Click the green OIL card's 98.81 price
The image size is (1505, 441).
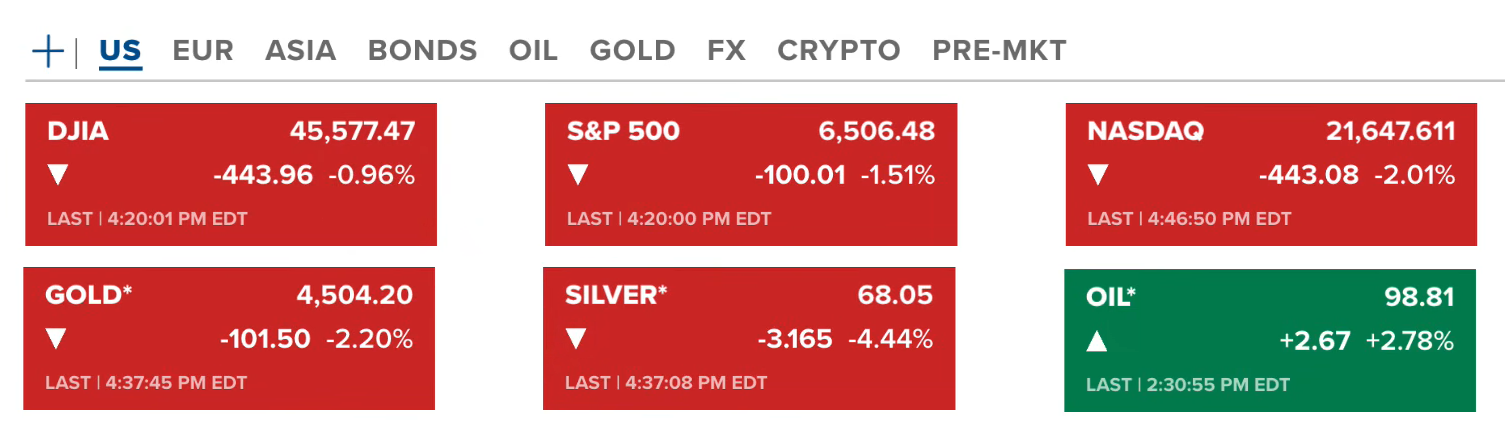1419,297
